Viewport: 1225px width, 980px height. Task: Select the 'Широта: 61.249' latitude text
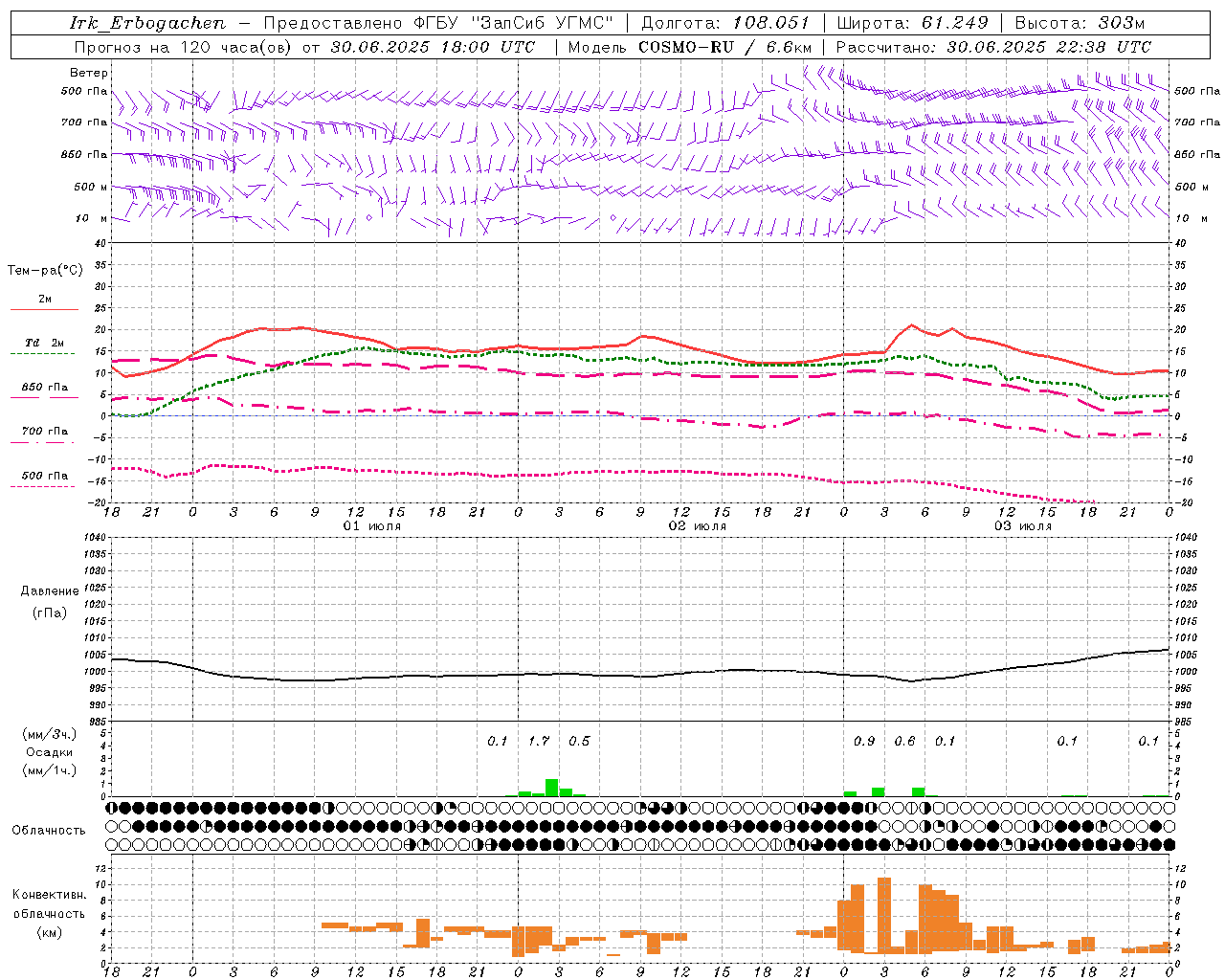coord(912,23)
